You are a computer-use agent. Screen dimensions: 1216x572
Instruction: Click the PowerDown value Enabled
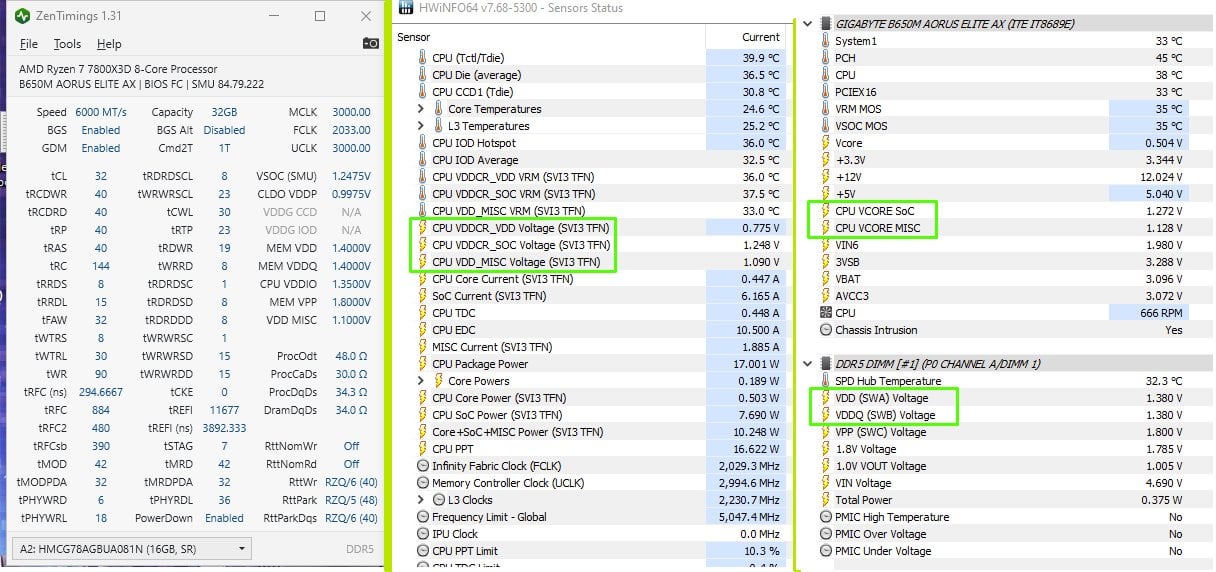click(x=224, y=518)
